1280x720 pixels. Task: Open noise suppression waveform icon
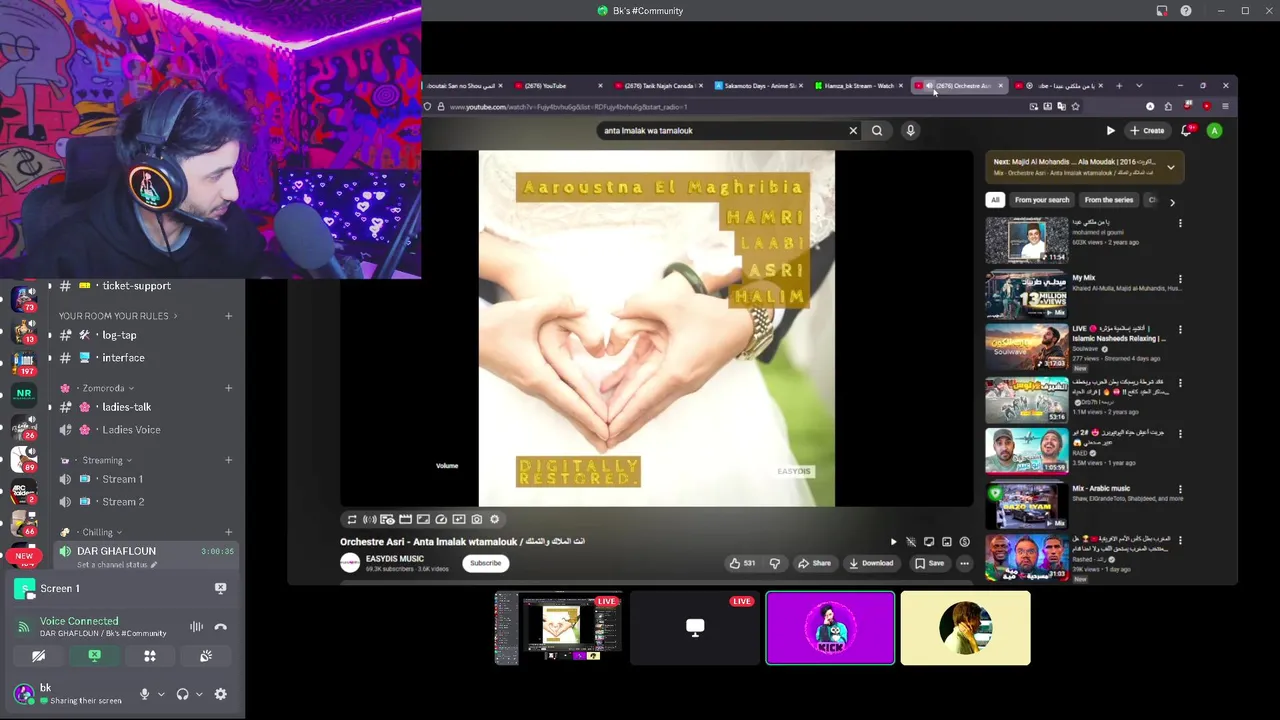(196, 627)
